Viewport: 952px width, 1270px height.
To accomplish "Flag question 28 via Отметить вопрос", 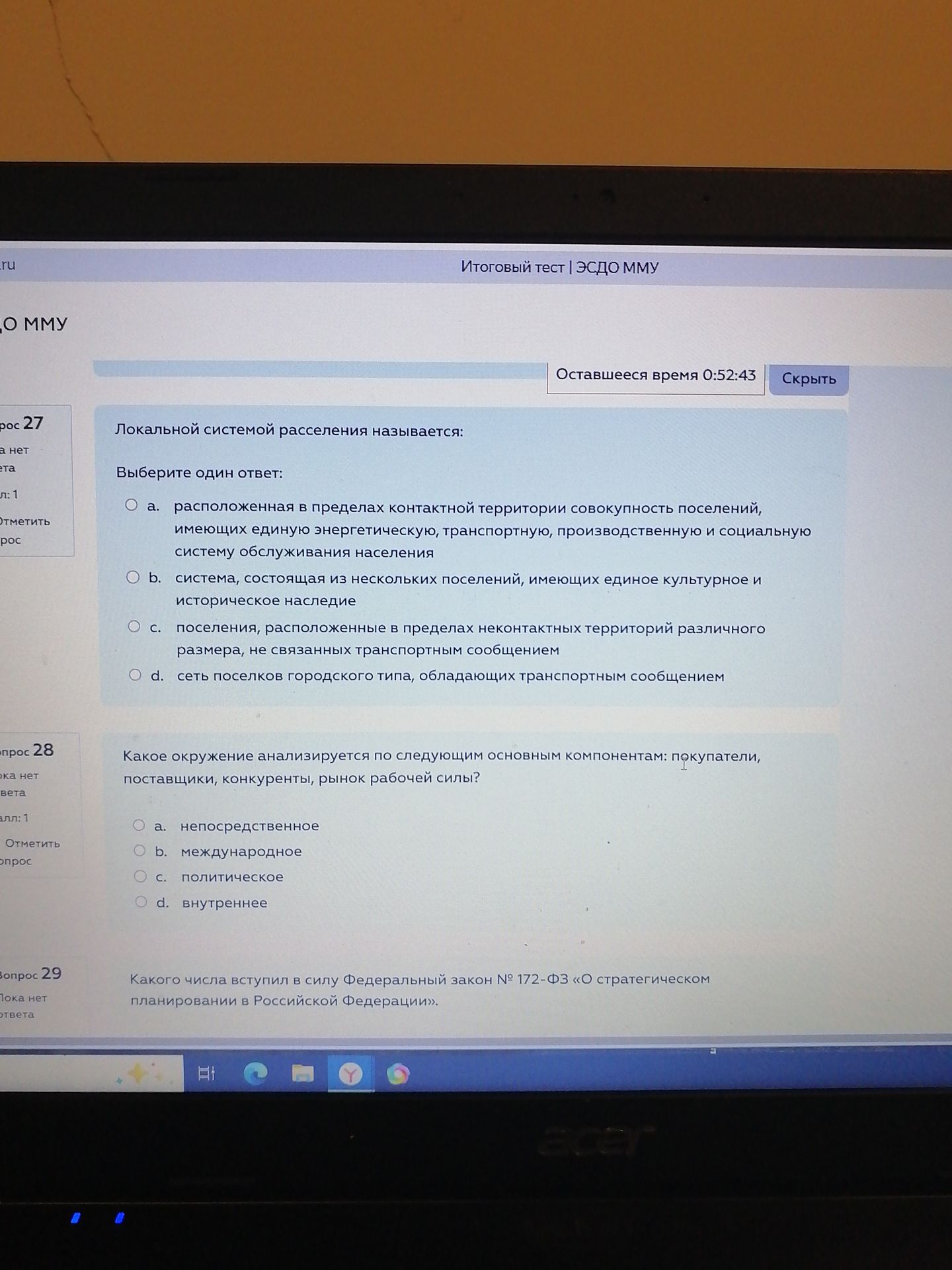I will [x=29, y=852].
